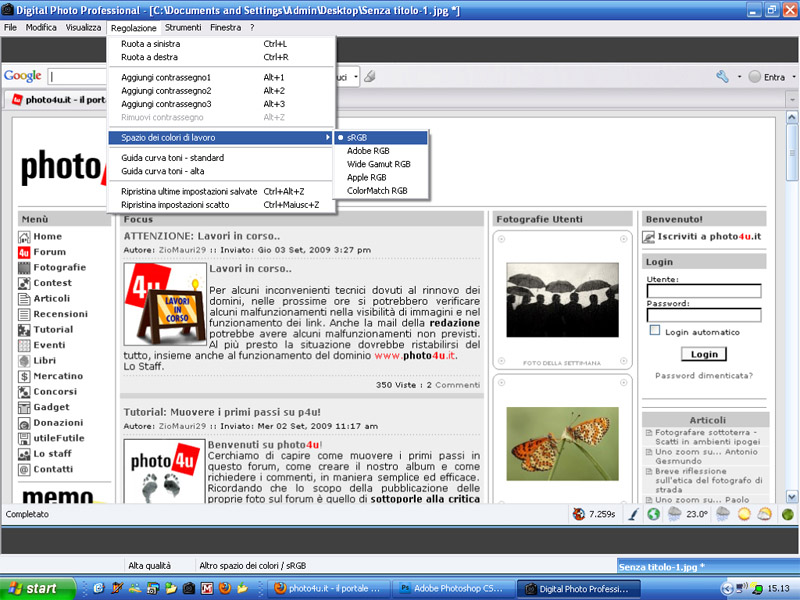Click the scrollbar up arrow of webpage
This screenshot has height=600, width=800.
[x=792, y=117]
